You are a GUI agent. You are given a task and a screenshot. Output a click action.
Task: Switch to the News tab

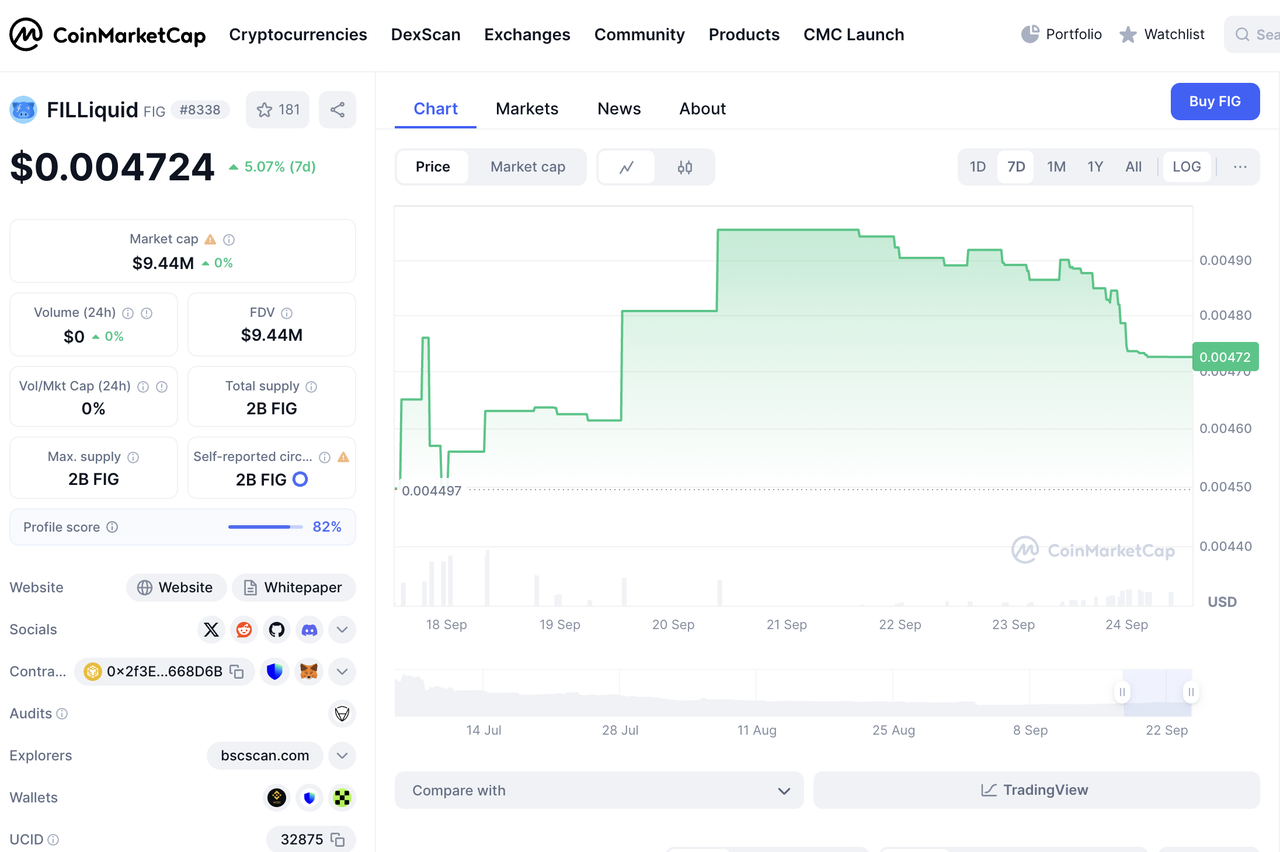pos(619,109)
